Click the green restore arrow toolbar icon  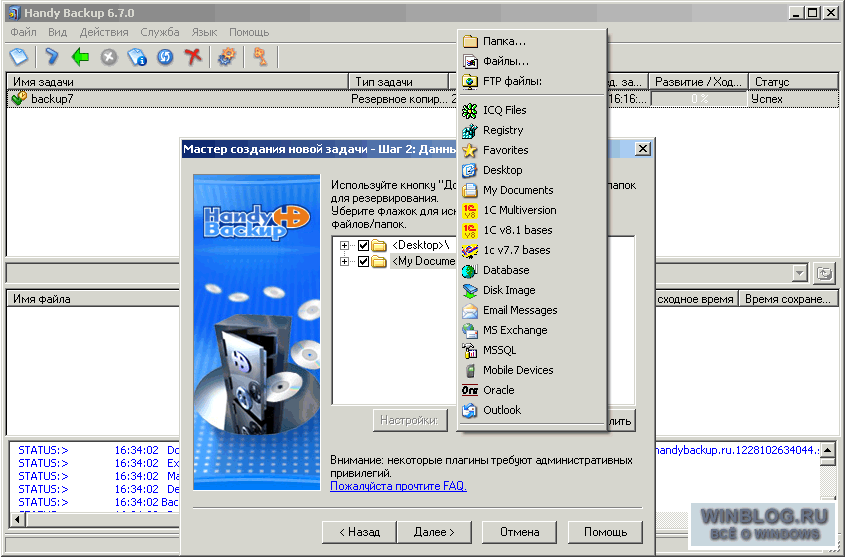pos(80,56)
